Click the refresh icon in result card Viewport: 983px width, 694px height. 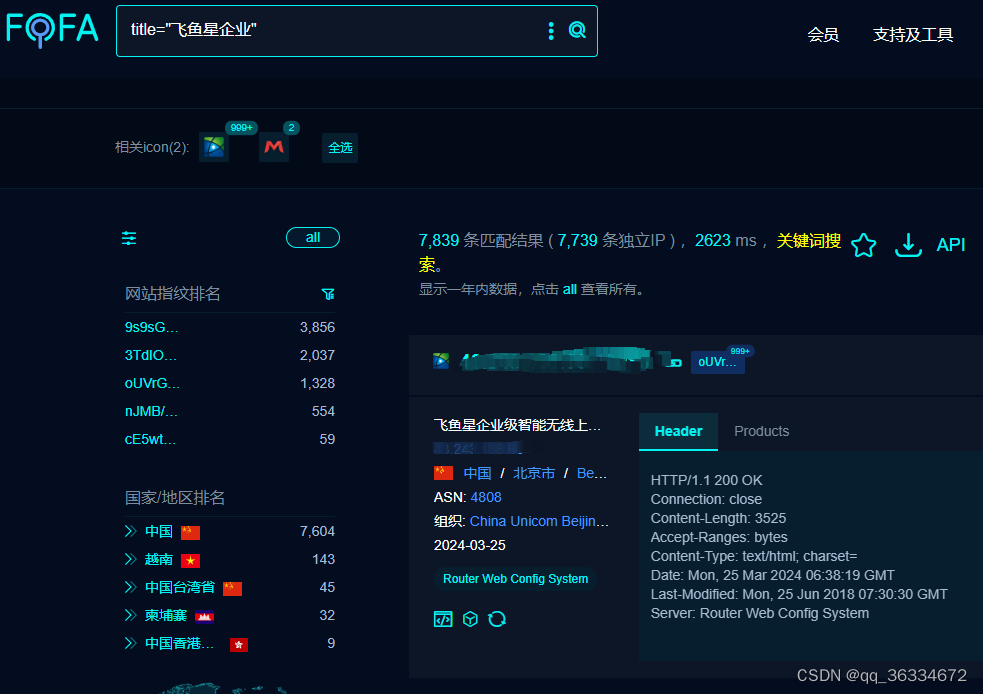point(497,619)
